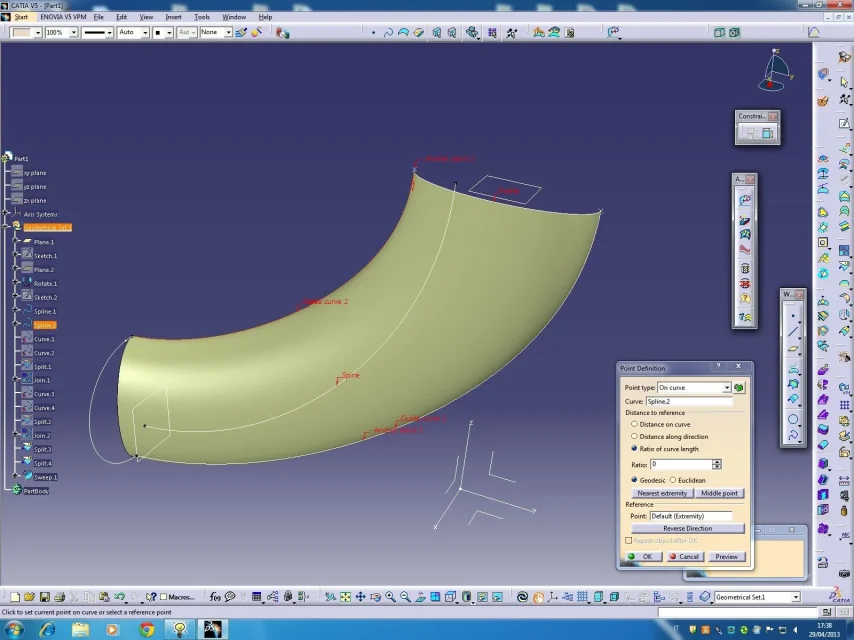Choose the Geodesic radio option
The height and width of the screenshot is (640, 854).
click(634, 480)
